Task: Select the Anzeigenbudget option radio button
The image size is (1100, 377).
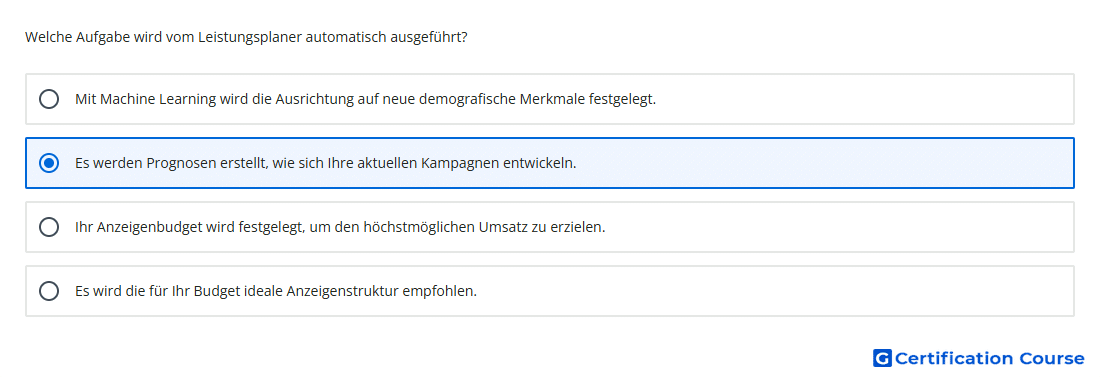Action: click(49, 227)
